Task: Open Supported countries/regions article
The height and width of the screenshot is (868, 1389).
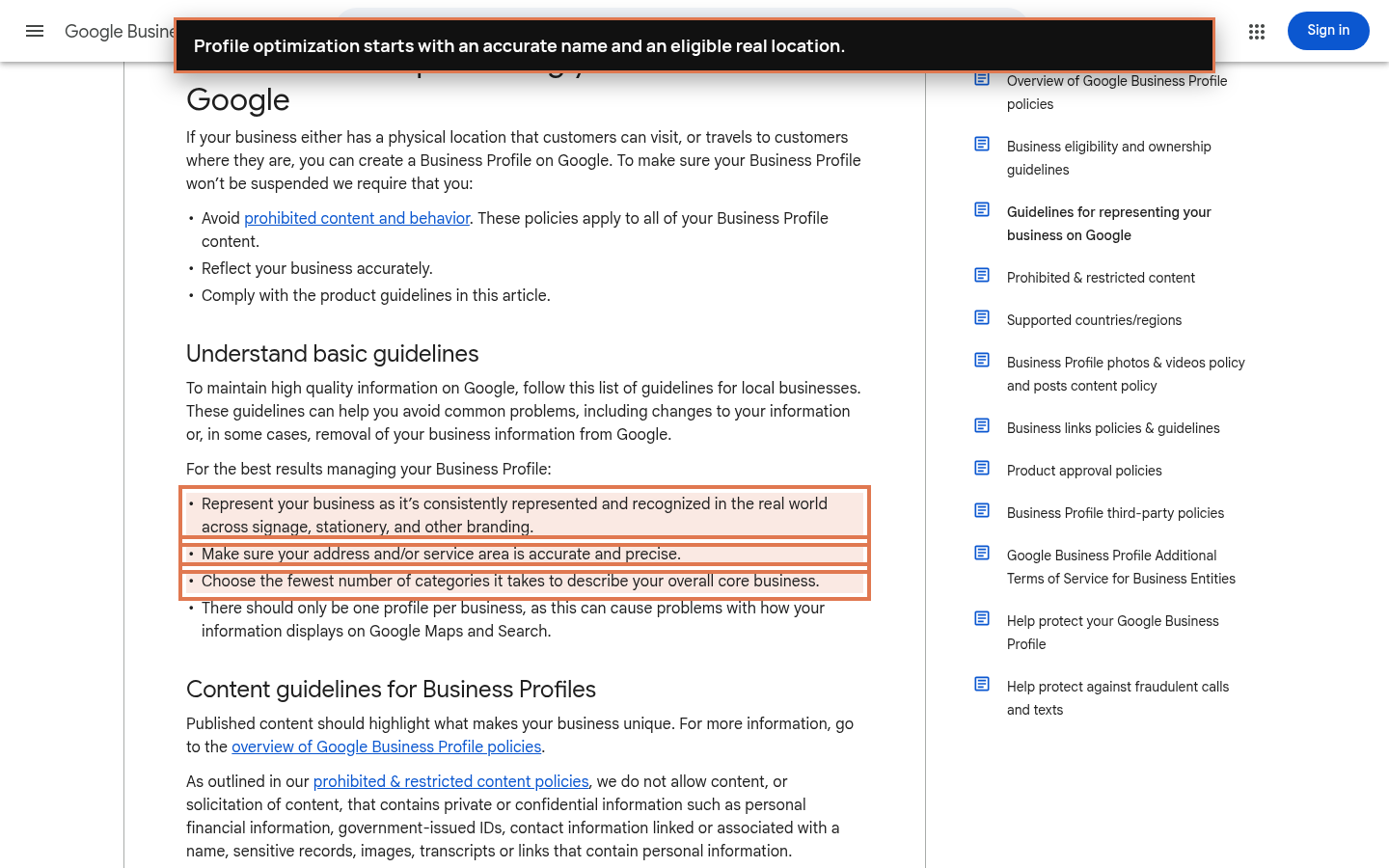Action: (x=1094, y=320)
